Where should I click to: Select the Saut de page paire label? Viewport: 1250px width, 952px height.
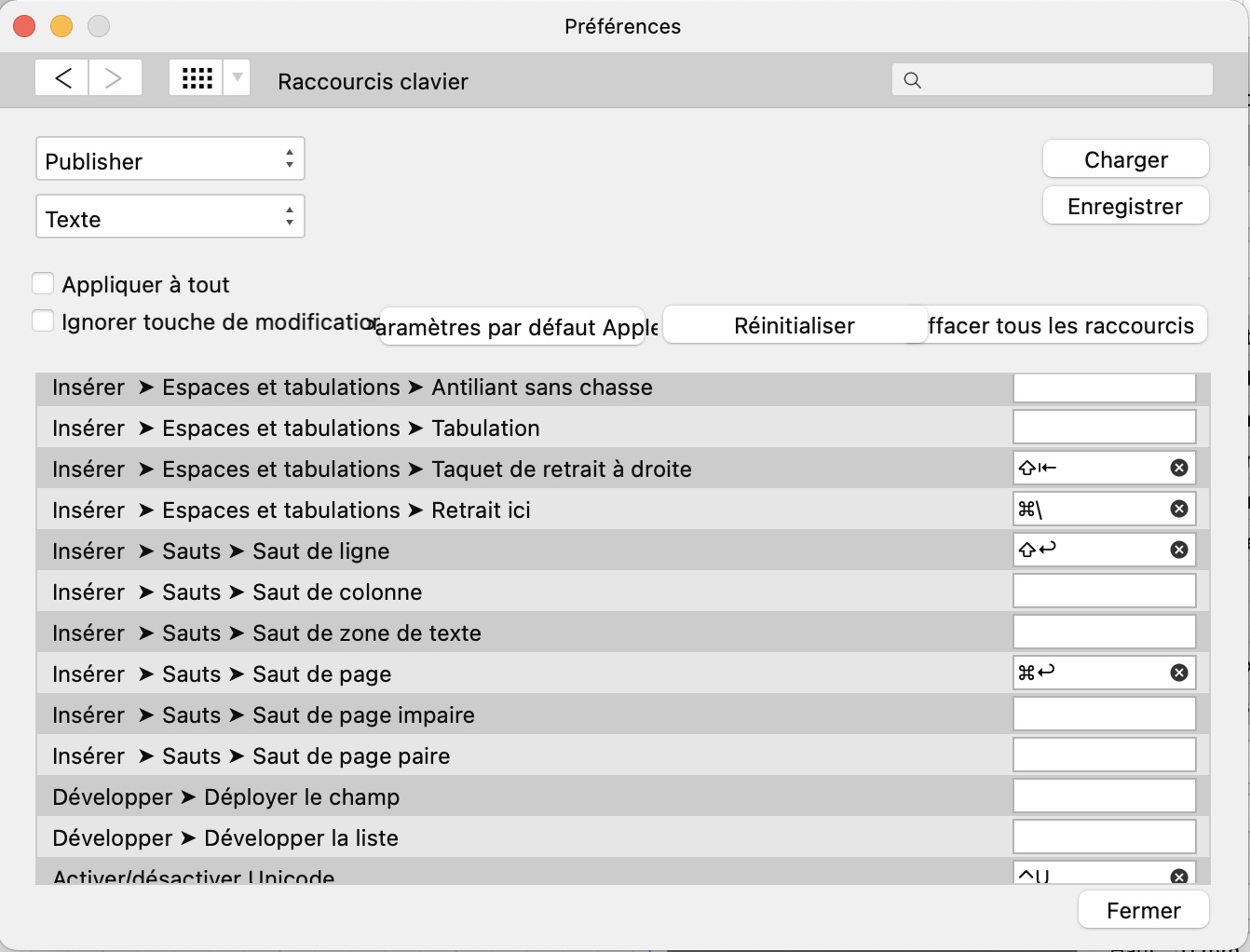tap(251, 756)
